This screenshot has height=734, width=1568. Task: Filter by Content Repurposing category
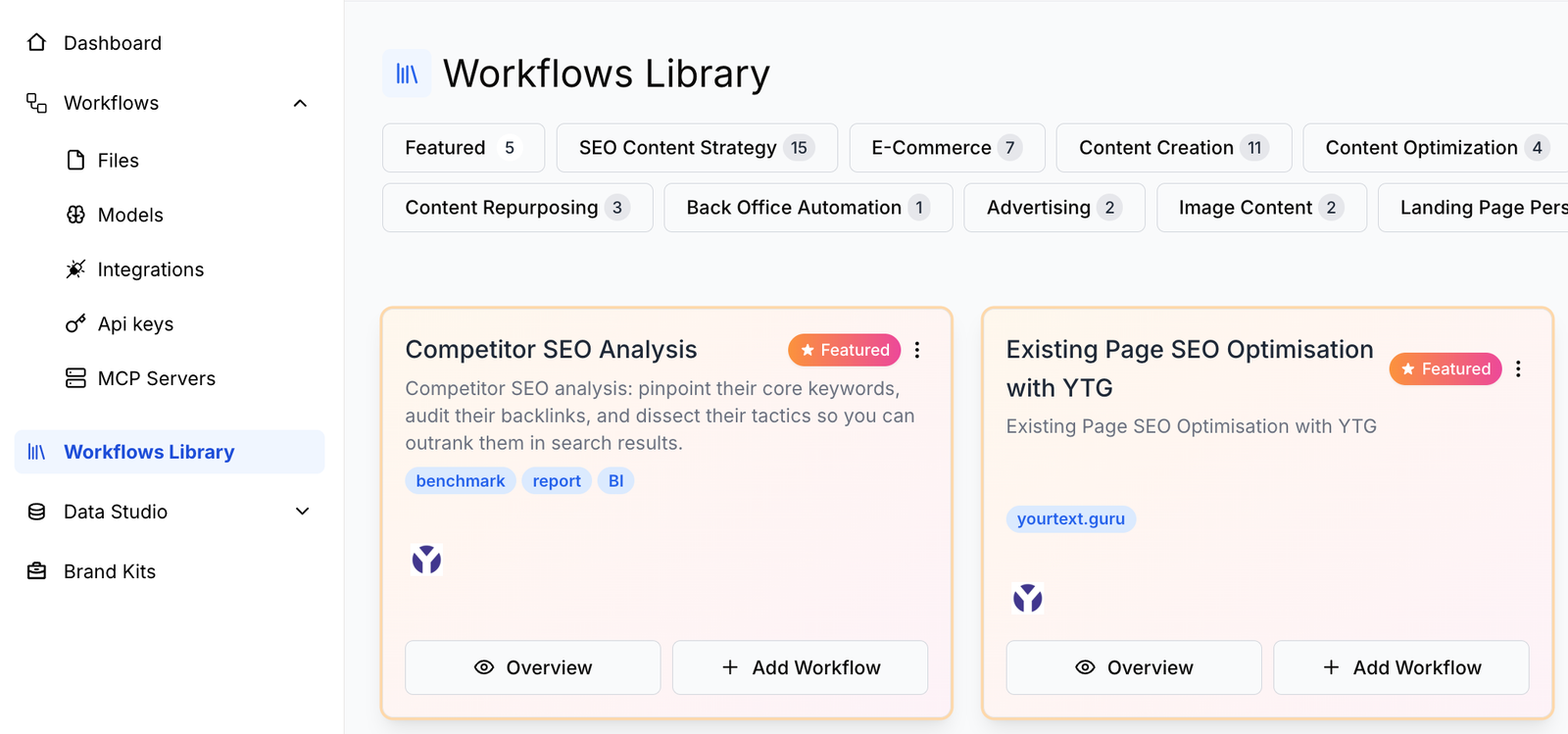517,208
